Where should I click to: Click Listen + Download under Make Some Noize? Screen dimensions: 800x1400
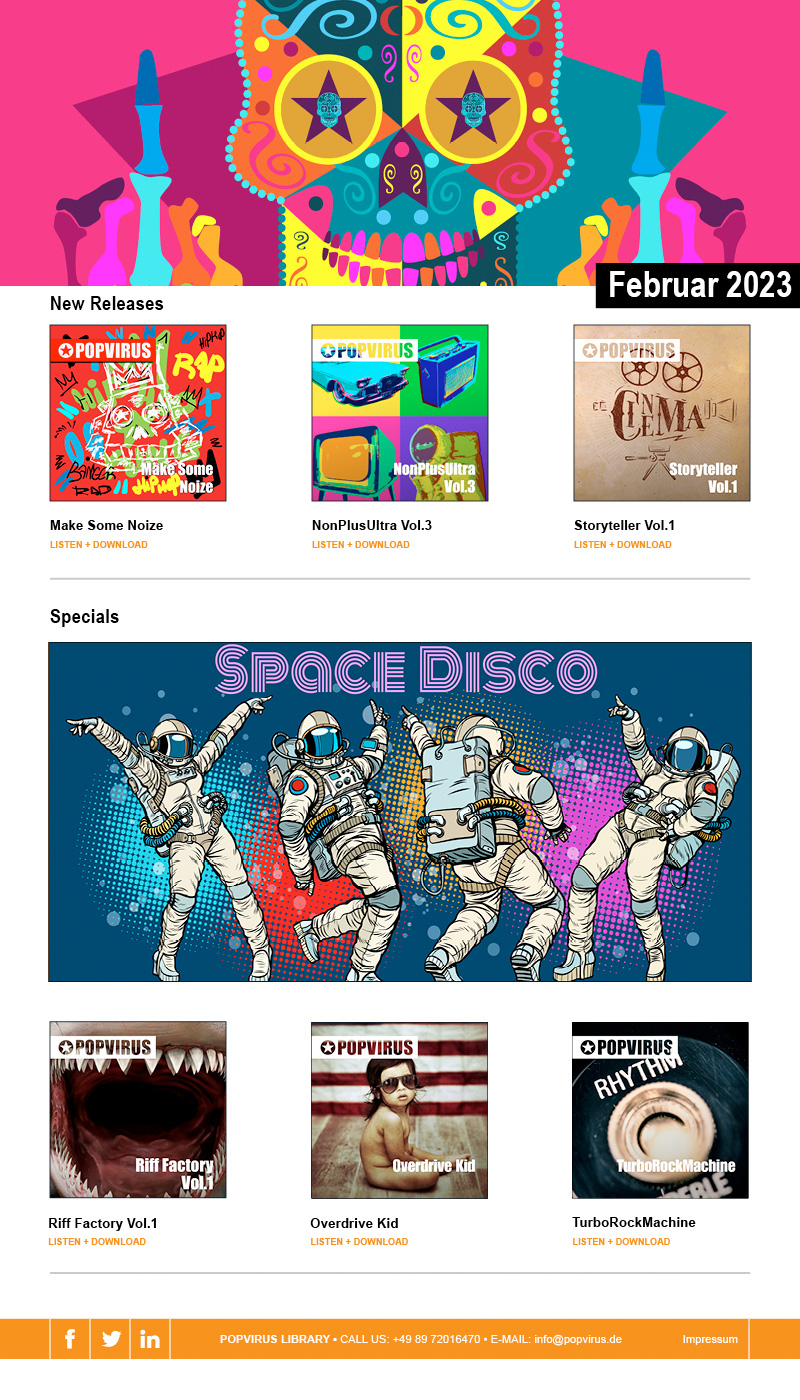(99, 545)
